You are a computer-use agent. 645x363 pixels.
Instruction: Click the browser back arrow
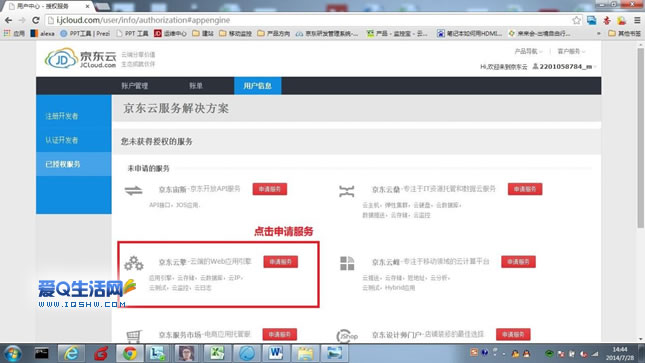8,20
